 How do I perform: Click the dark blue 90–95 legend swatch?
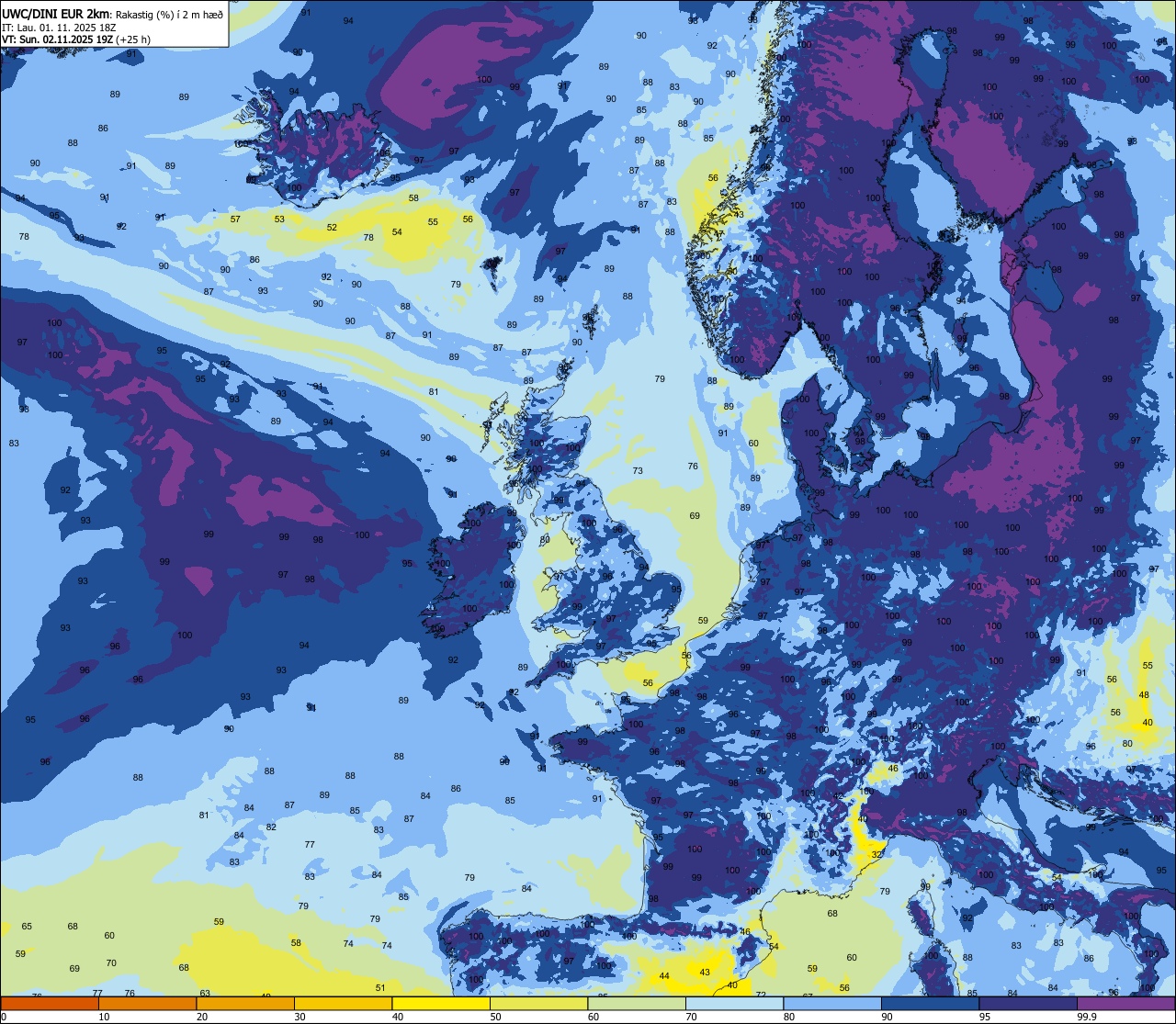(930, 1003)
